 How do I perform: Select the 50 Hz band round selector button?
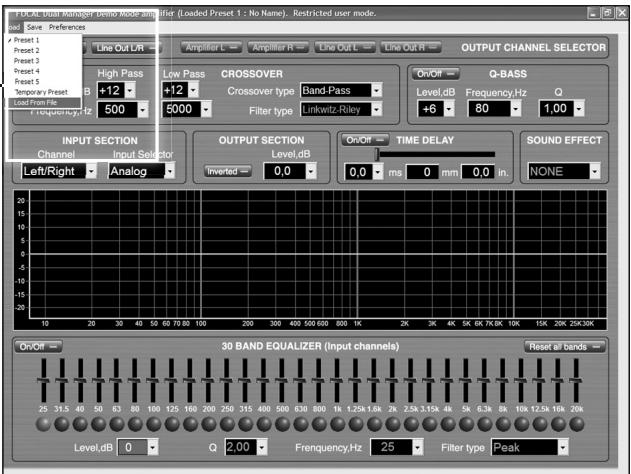tap(99, 424)
